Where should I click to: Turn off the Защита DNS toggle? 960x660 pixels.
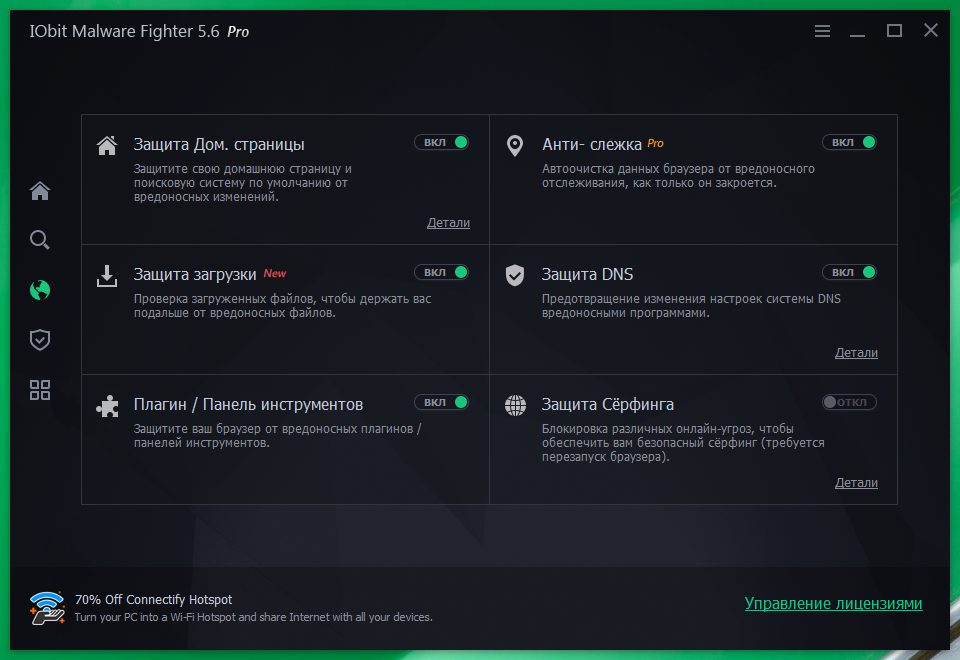pos(849,271)
